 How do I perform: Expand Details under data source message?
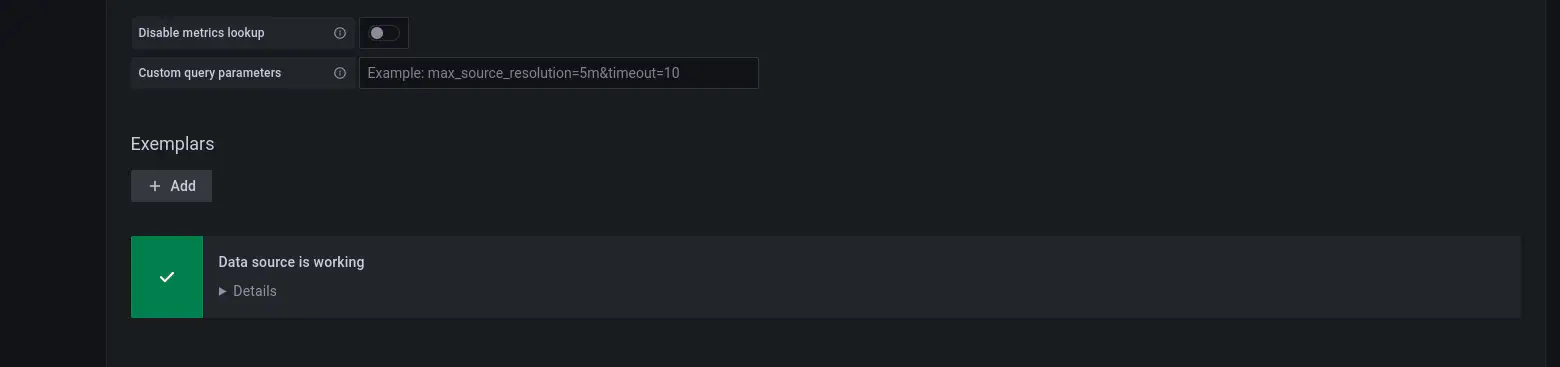[248, 291]
